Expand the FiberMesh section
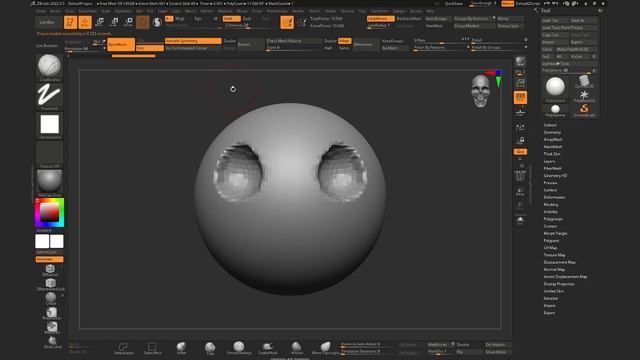640x360 pixels. [553, 168]
